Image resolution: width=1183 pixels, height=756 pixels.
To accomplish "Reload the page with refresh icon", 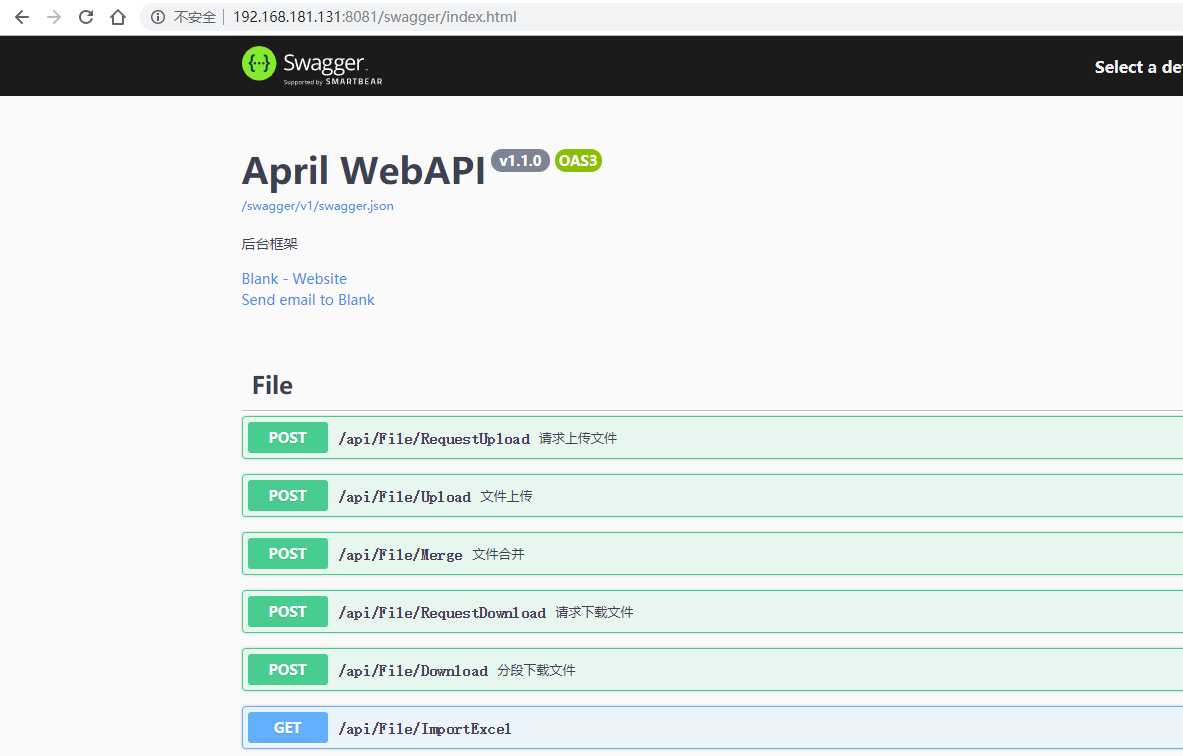I will click(86, 17).
